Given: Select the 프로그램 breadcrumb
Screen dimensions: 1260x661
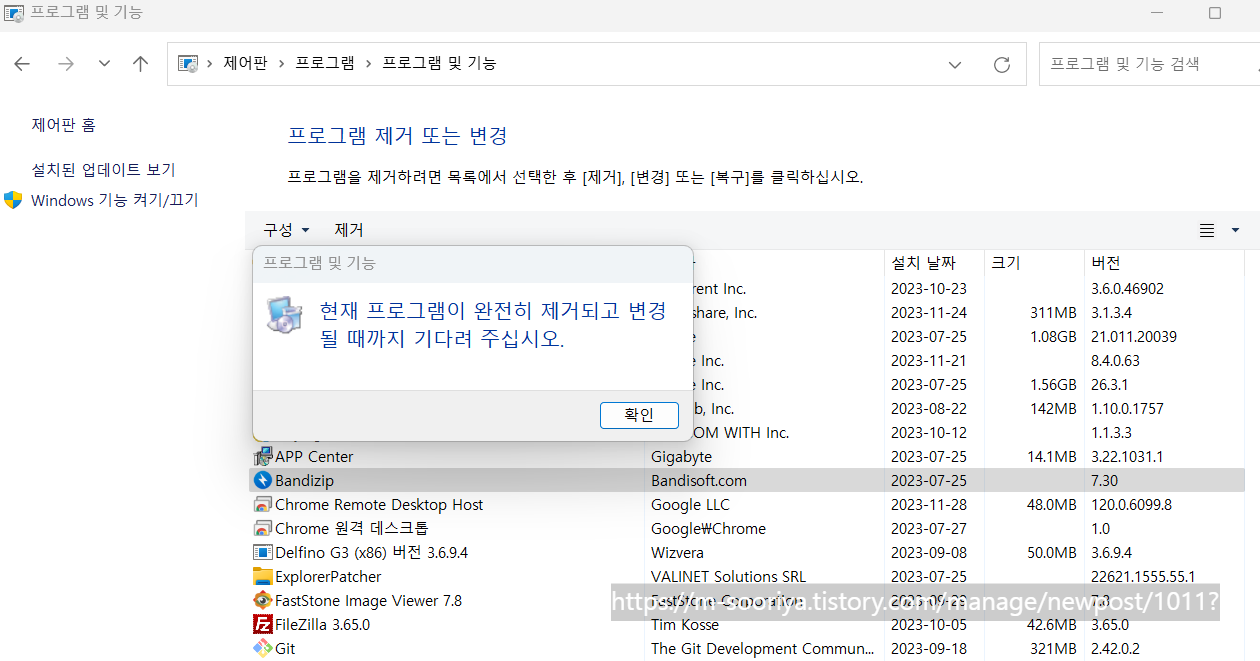Looking at the screenshot, I should [325, 63].
